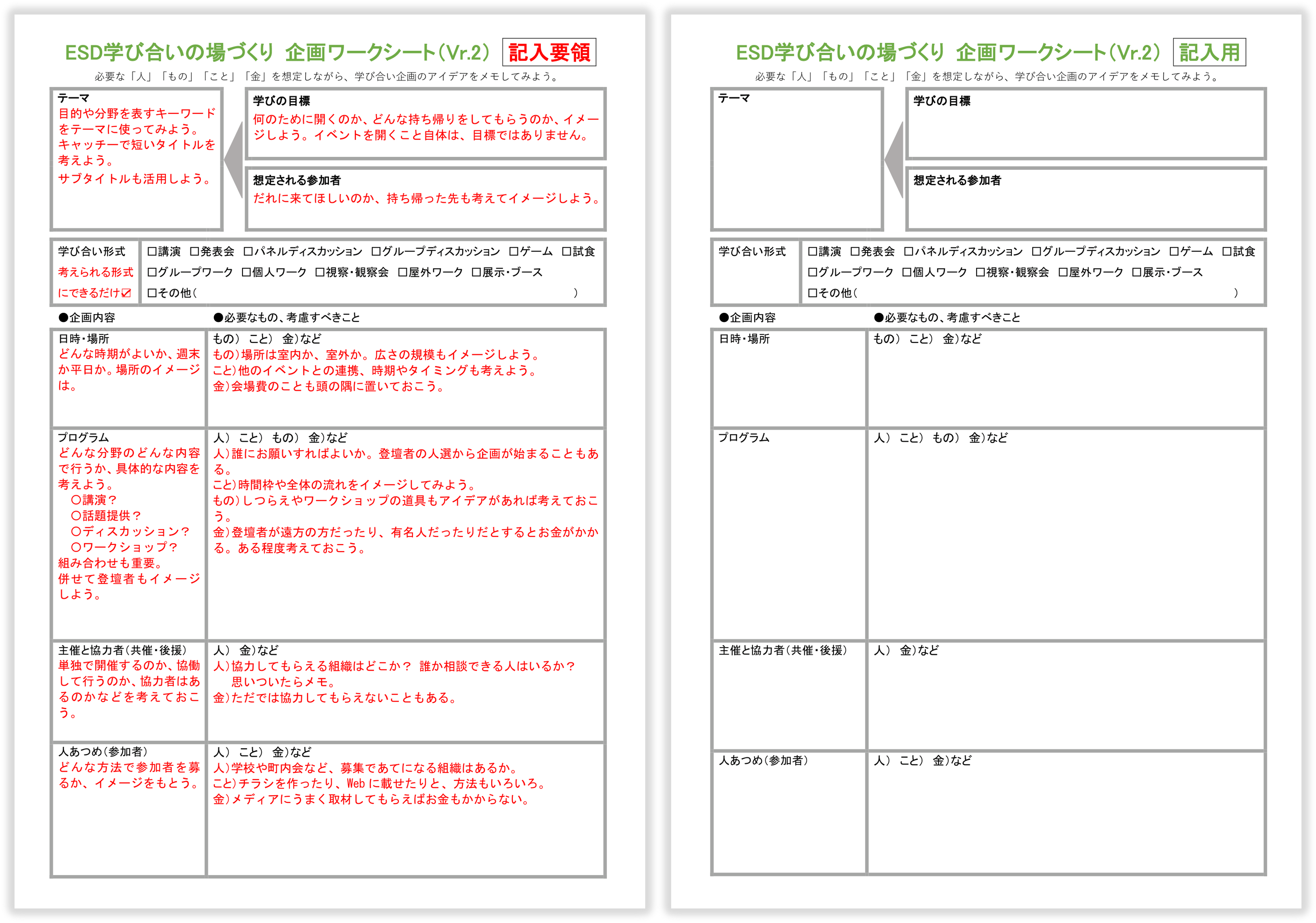Tick パネルディスカッション on the 記入用 sheet
Screen dimensions: 1316x923
pyautogui.click(x=908, y=252)
